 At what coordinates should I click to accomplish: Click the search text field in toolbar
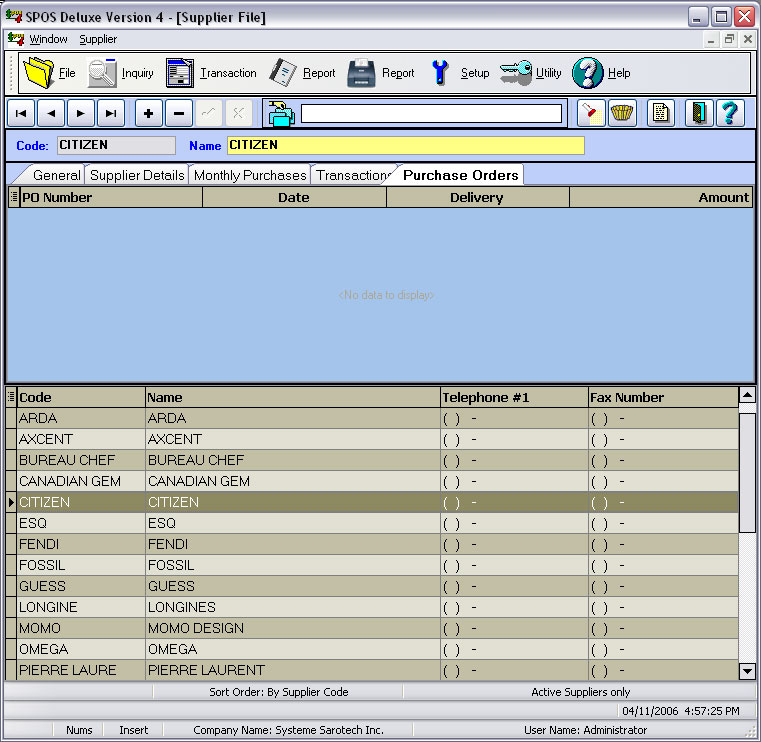coord(431,114)
